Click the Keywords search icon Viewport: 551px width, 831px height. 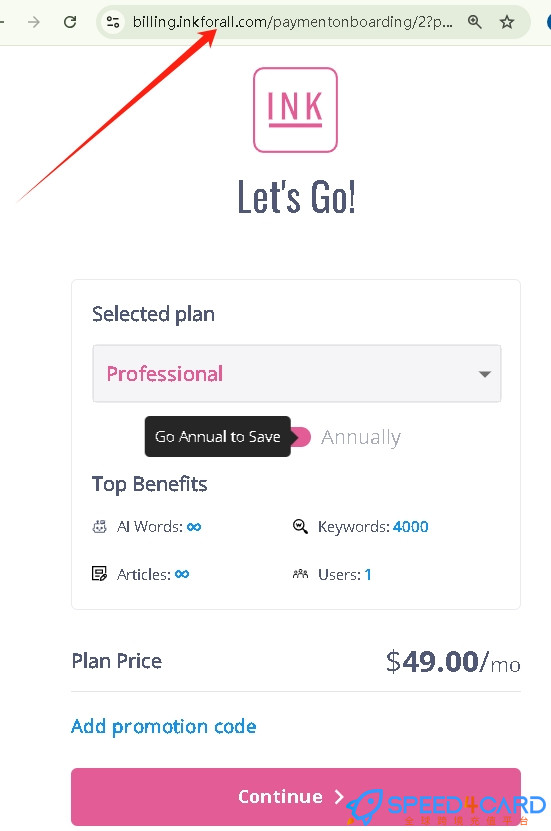pyautogui.click(x=300, y=526)
